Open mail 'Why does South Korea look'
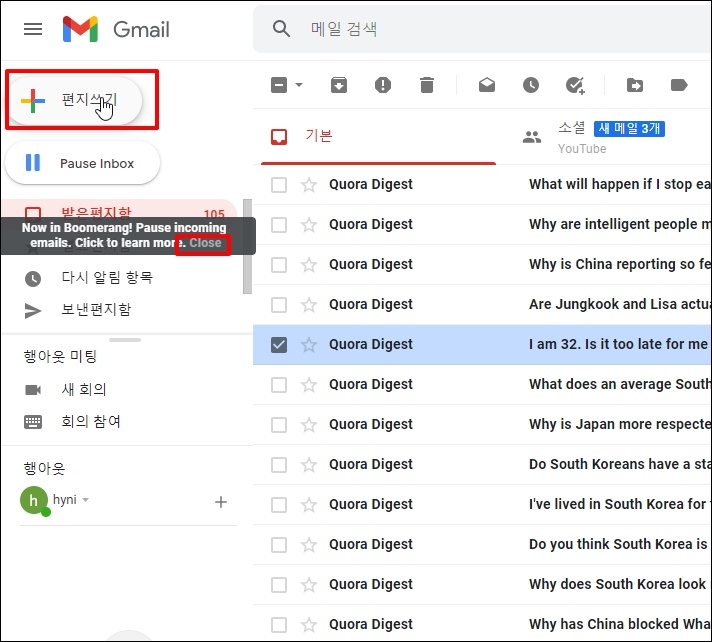The width and height of the screenshot is (712, 642). coord(482,584)
